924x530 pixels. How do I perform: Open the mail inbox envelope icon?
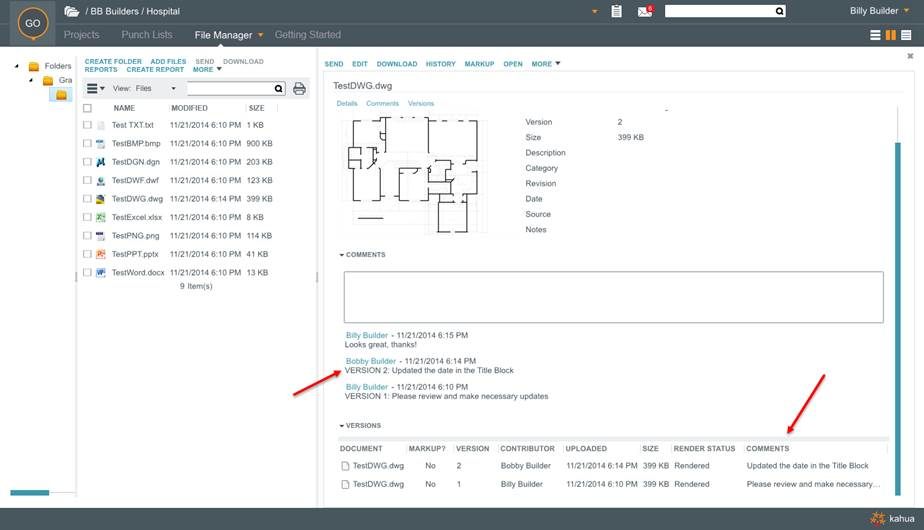(x=644, y=12)
